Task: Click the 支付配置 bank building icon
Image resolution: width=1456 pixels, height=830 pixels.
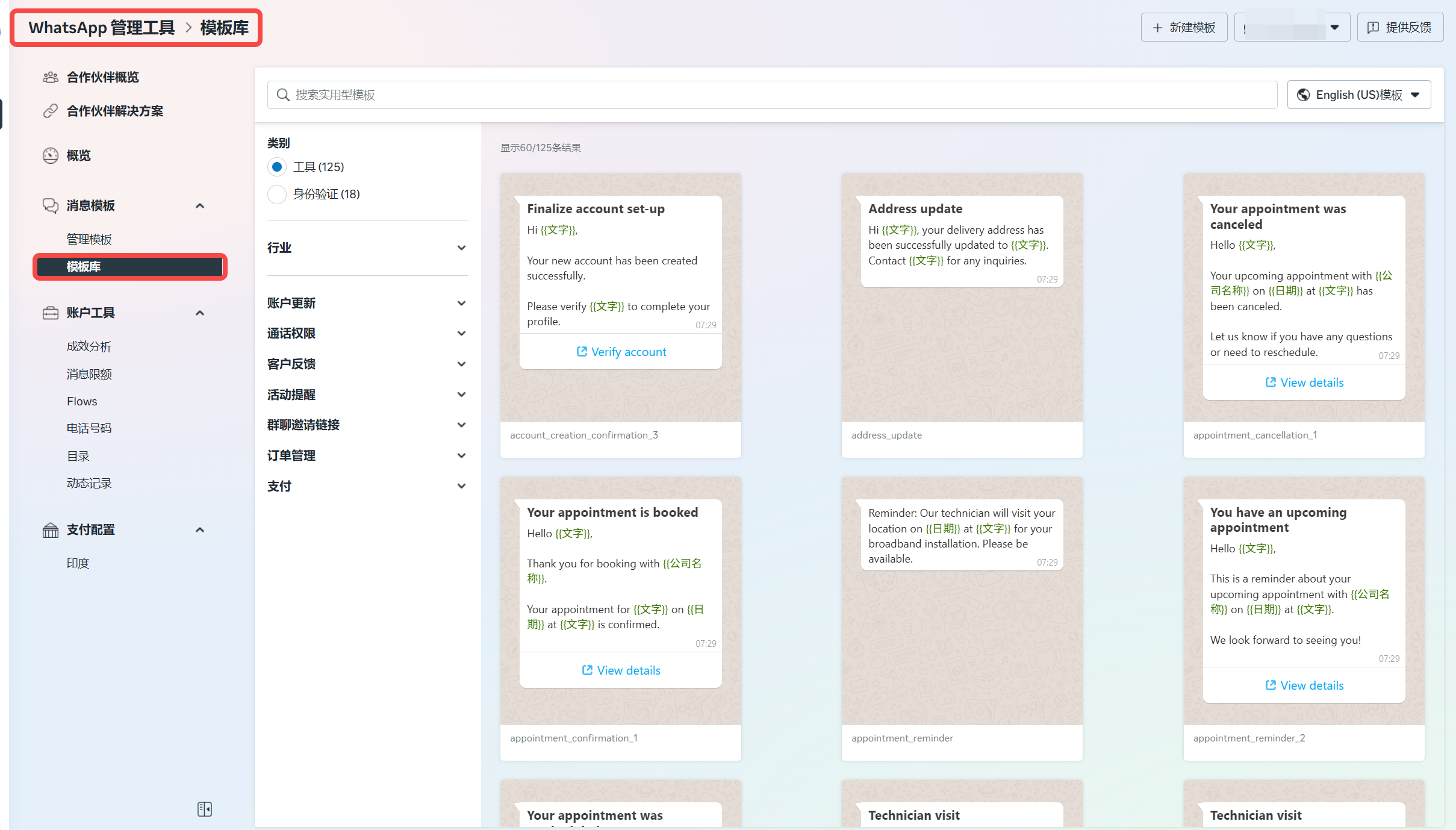Action: click(x=51, y=530)
